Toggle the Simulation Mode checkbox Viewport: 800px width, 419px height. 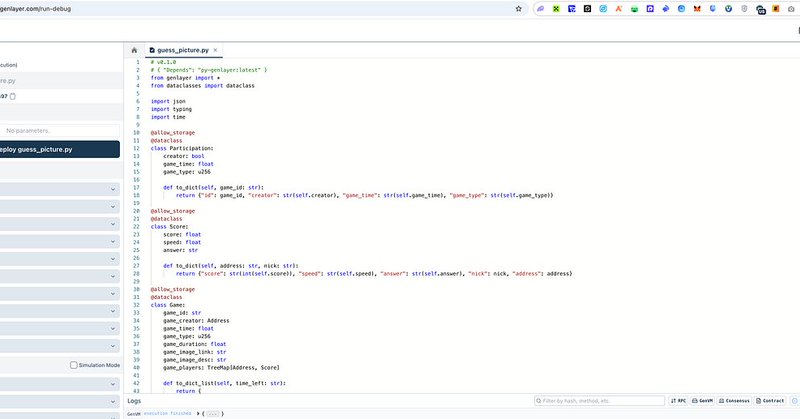73,365
